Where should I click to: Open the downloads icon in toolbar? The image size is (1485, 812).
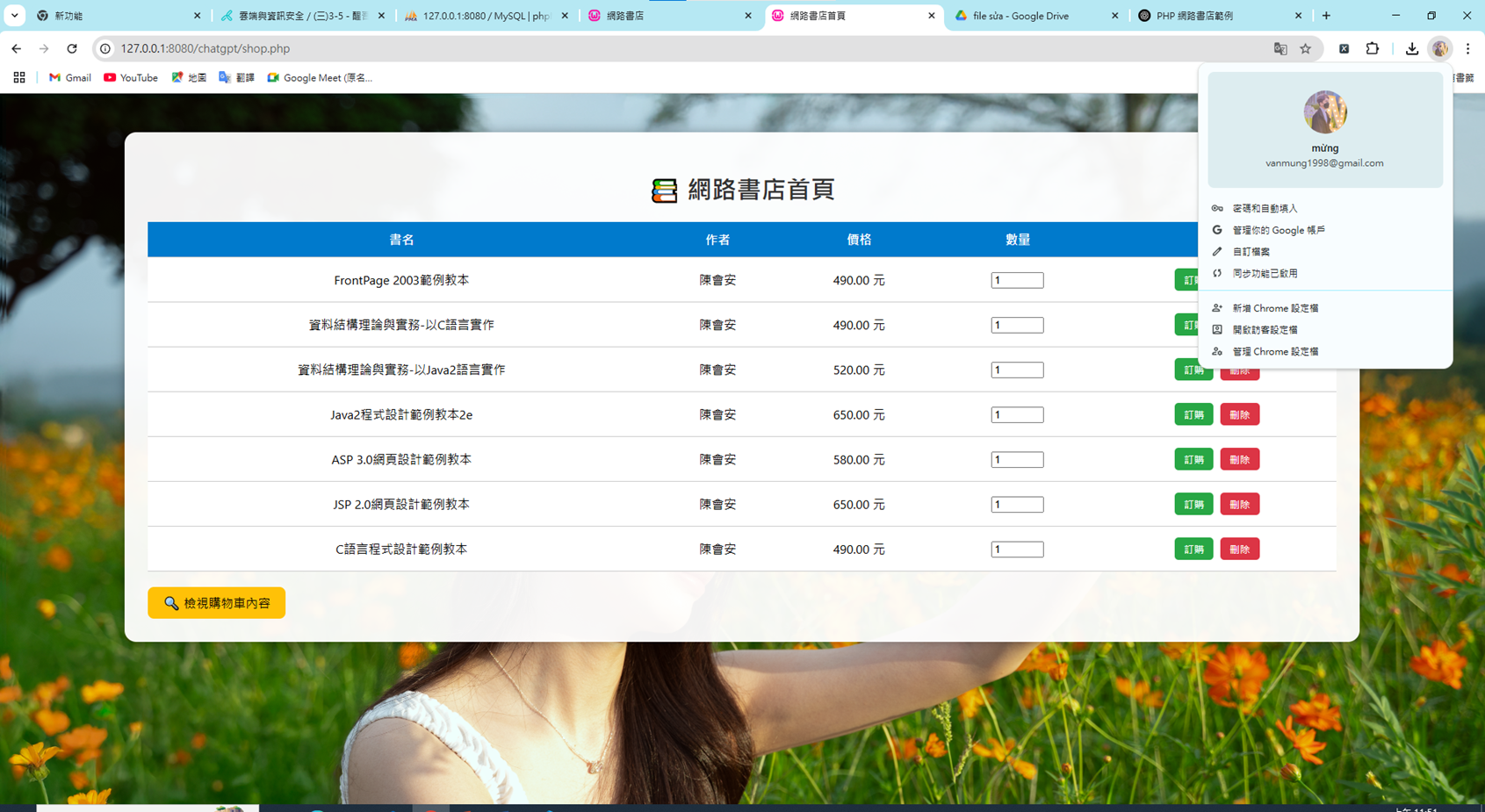click(1411, 49)
